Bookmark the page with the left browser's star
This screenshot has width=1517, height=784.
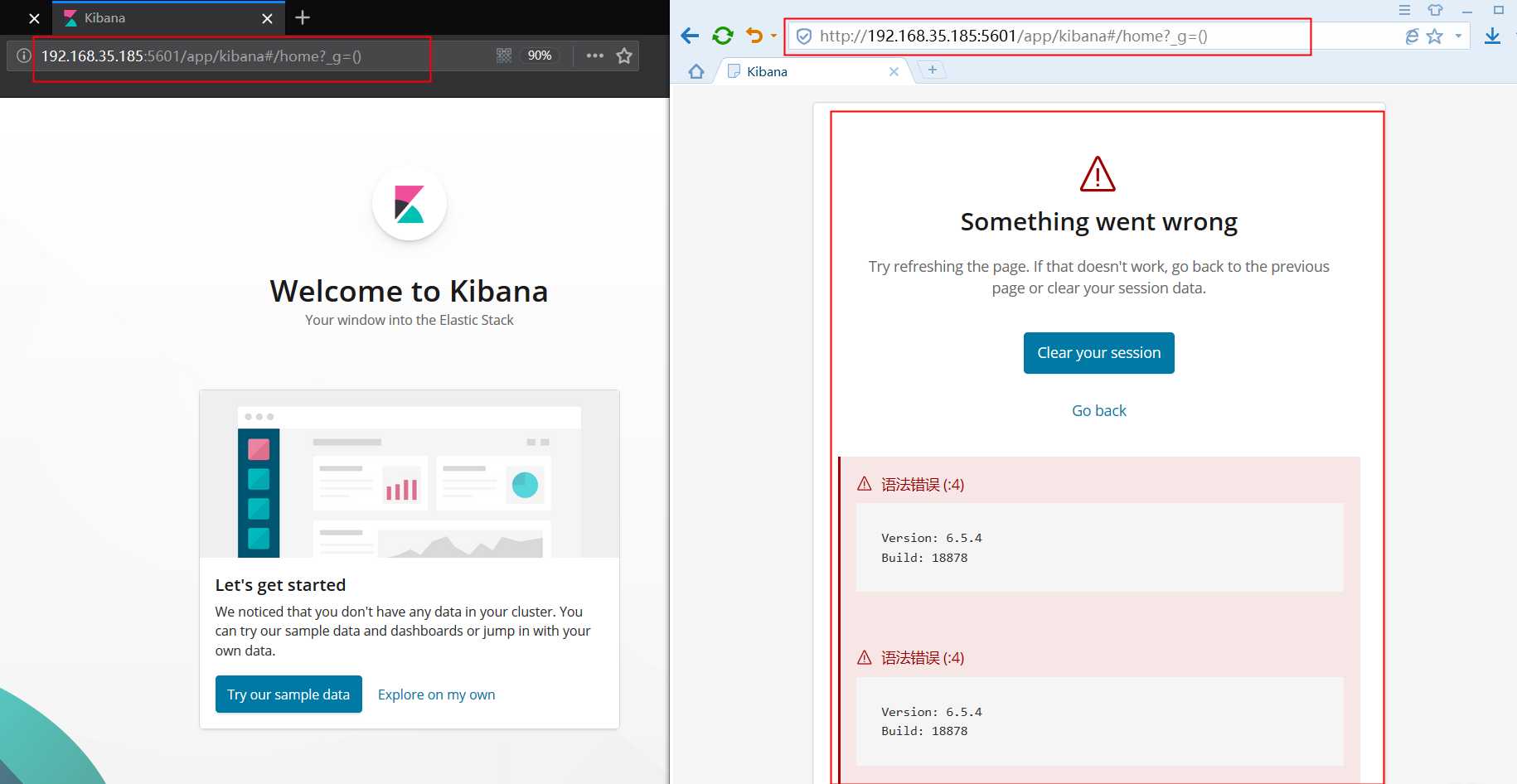pos(624,56)
